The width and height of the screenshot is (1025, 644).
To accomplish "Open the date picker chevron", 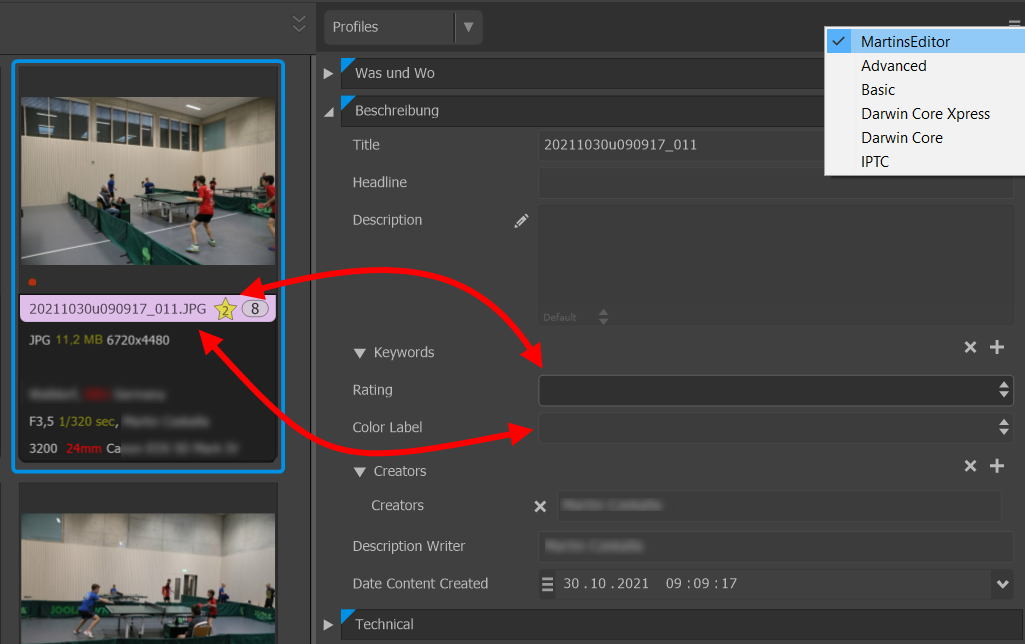I will (1002, 584).
